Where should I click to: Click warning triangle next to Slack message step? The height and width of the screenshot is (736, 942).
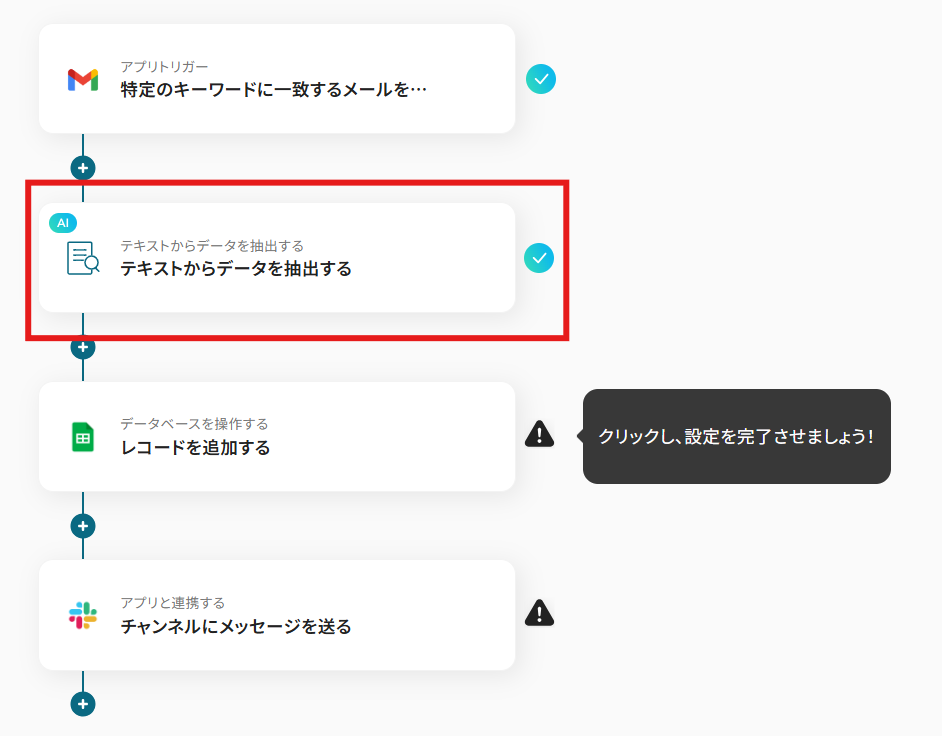point(539,613)
